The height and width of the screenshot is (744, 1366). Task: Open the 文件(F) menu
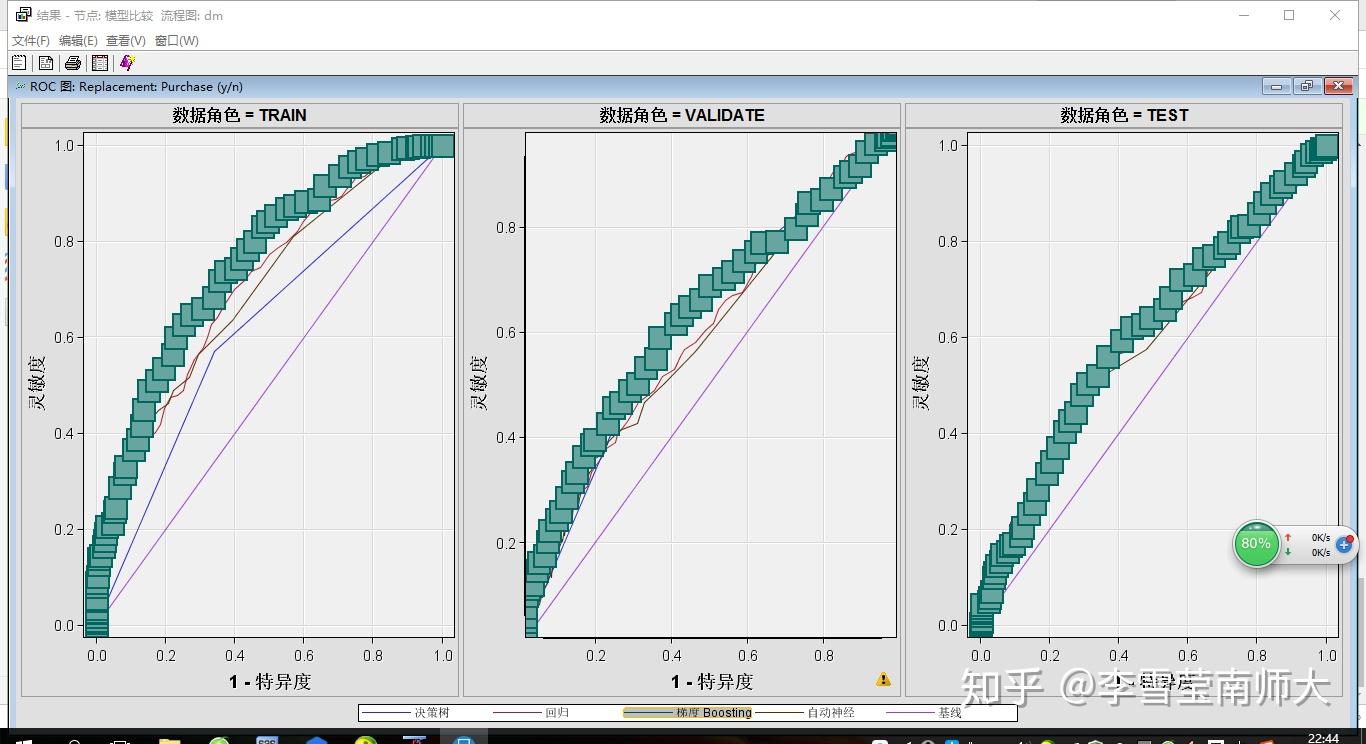tap(31, 41)
